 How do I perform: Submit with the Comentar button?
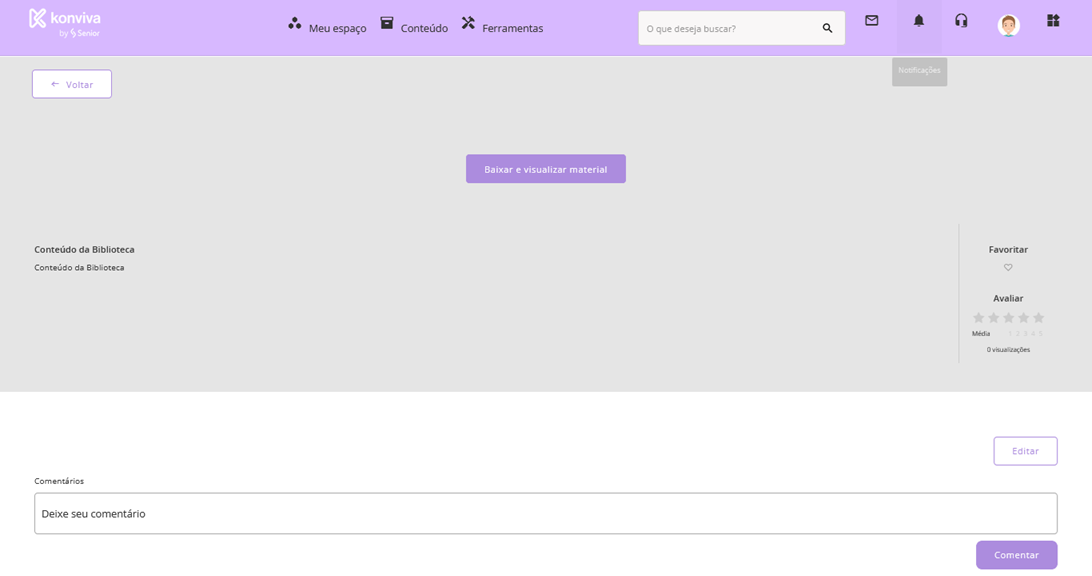(1016, 555)
